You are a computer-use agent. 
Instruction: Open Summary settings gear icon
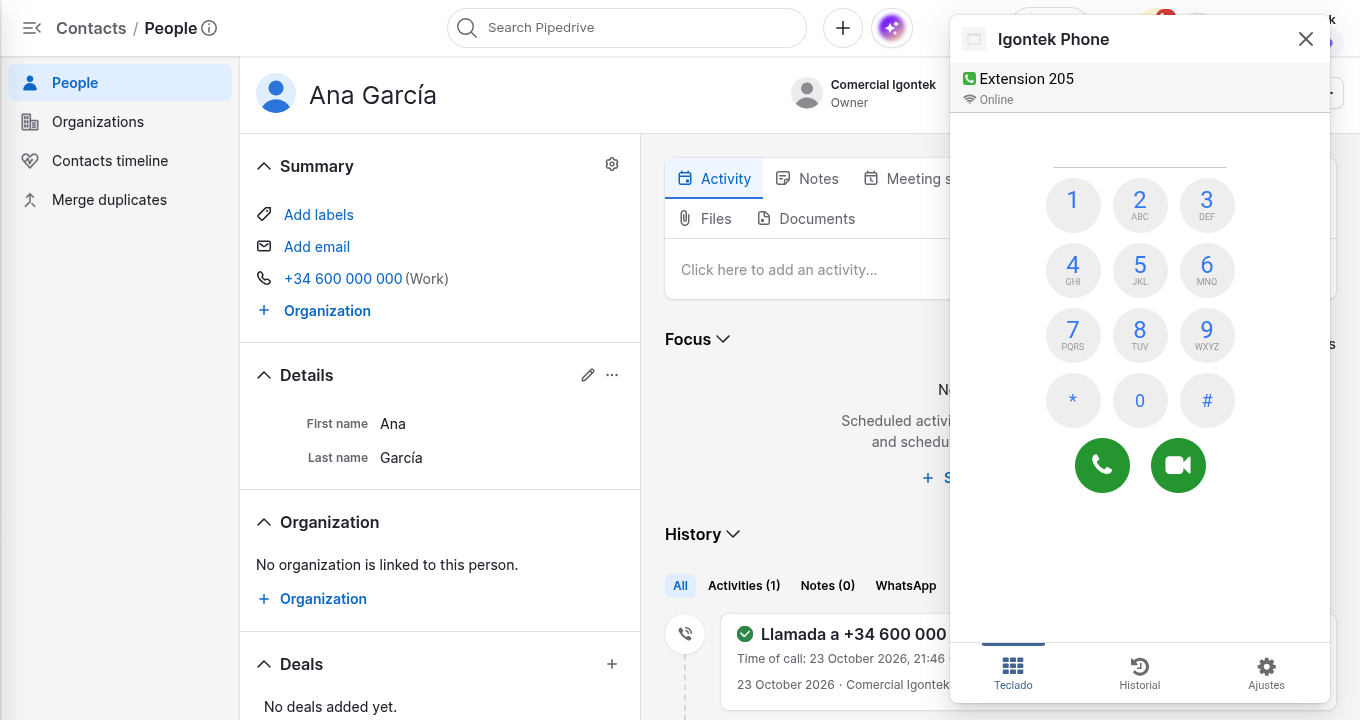pos(612,165)
